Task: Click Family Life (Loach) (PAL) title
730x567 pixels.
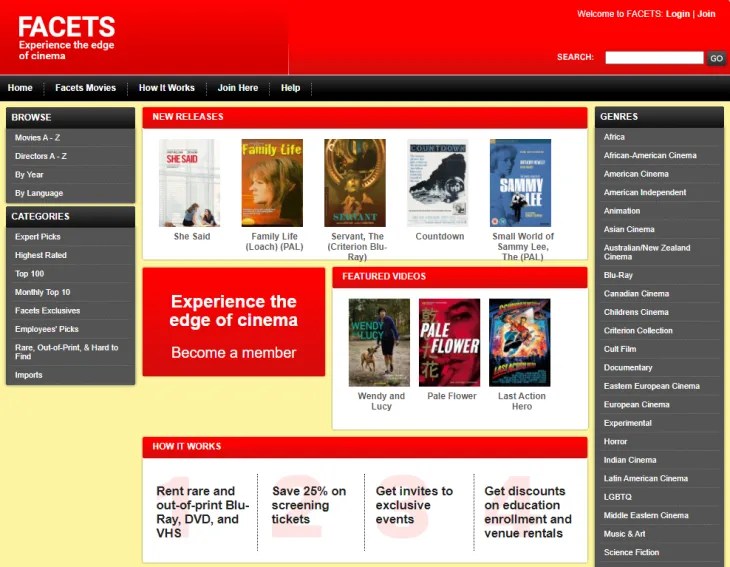Action: 274,242
